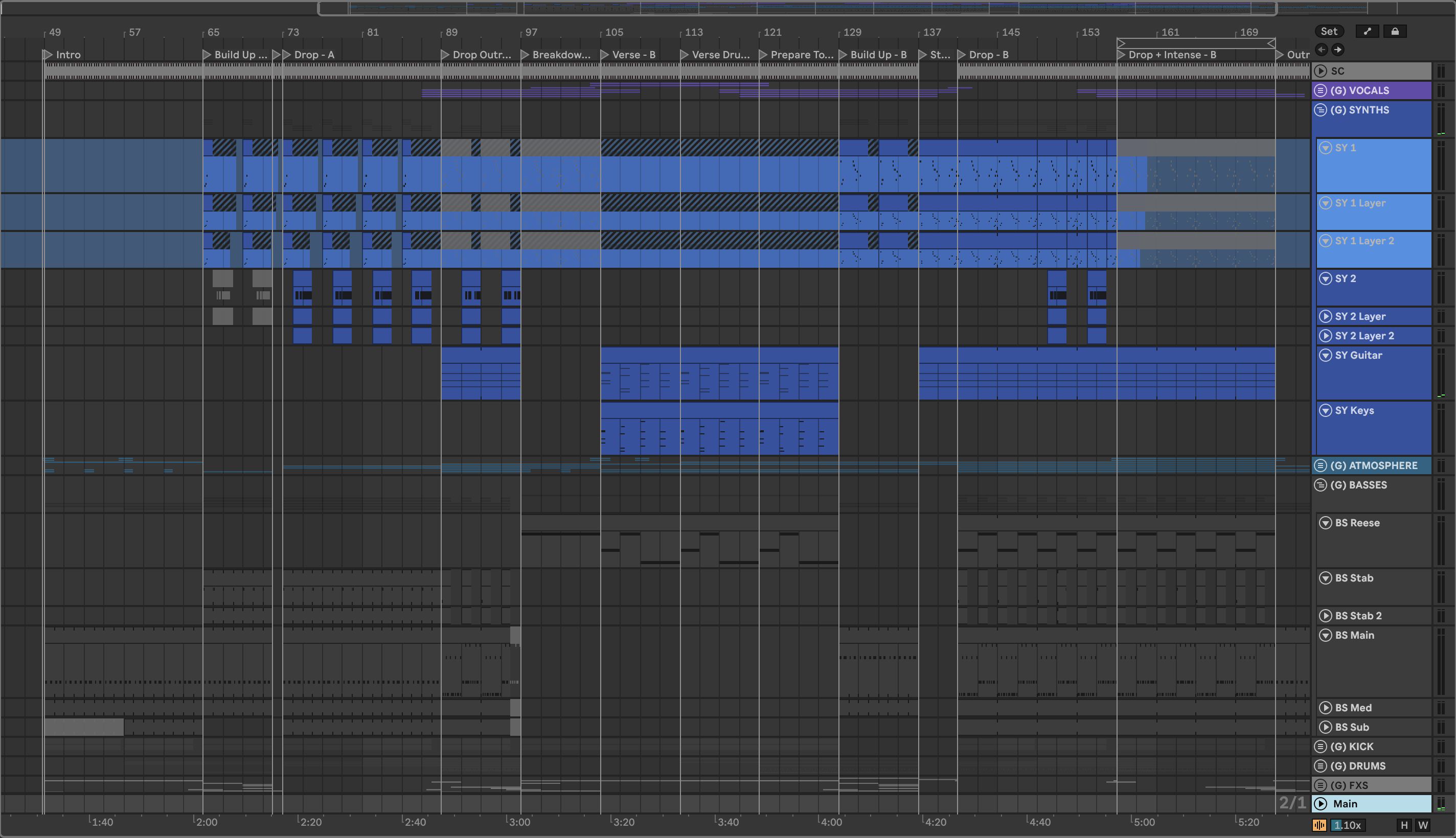1456x838 pixels.
Task: Open the (G) DRUMS group icon
Action: (x=1321, y=766)
